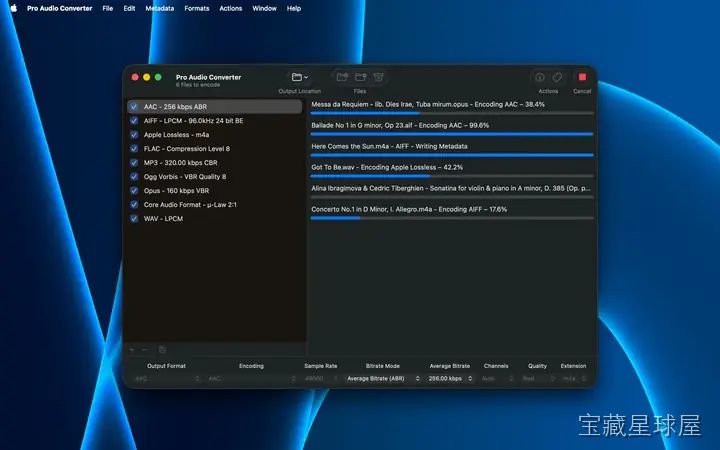Open the Edit menu
The image size is (720, 450).
[129, 8]
